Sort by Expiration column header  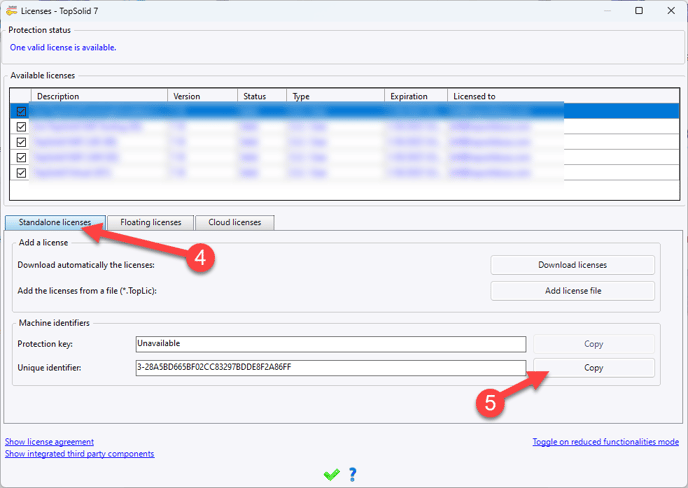coord(416,96)
